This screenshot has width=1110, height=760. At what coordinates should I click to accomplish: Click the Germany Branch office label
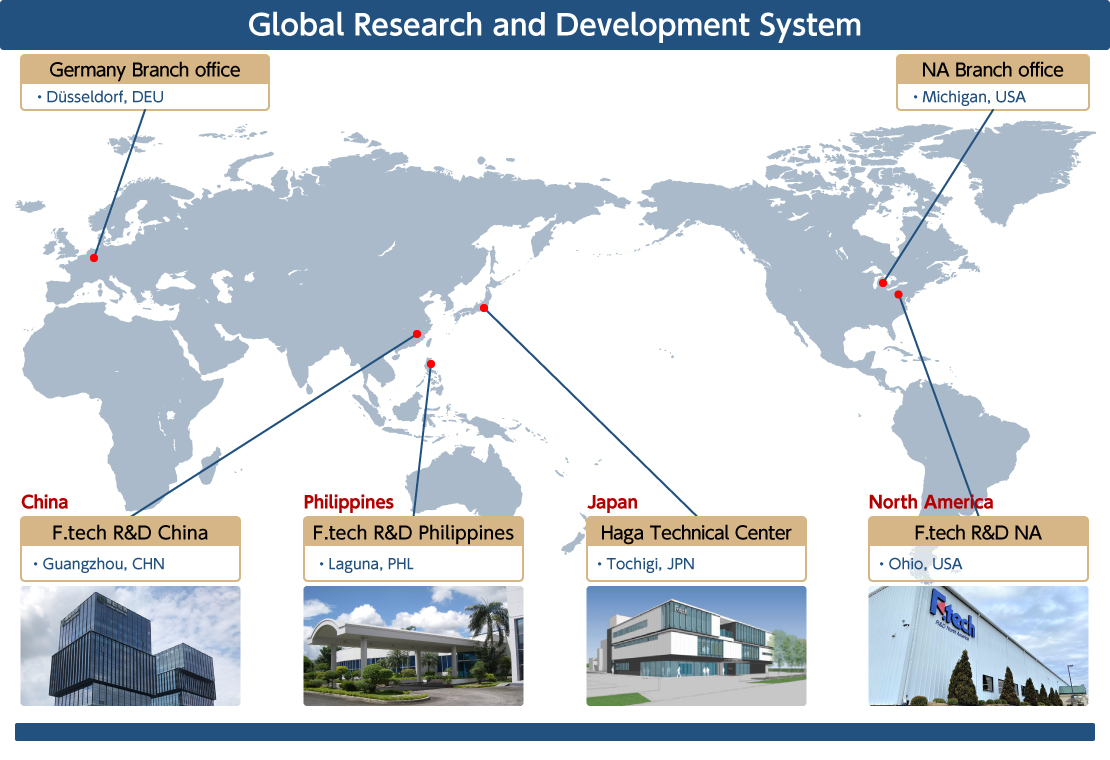[x=144, y=69]
